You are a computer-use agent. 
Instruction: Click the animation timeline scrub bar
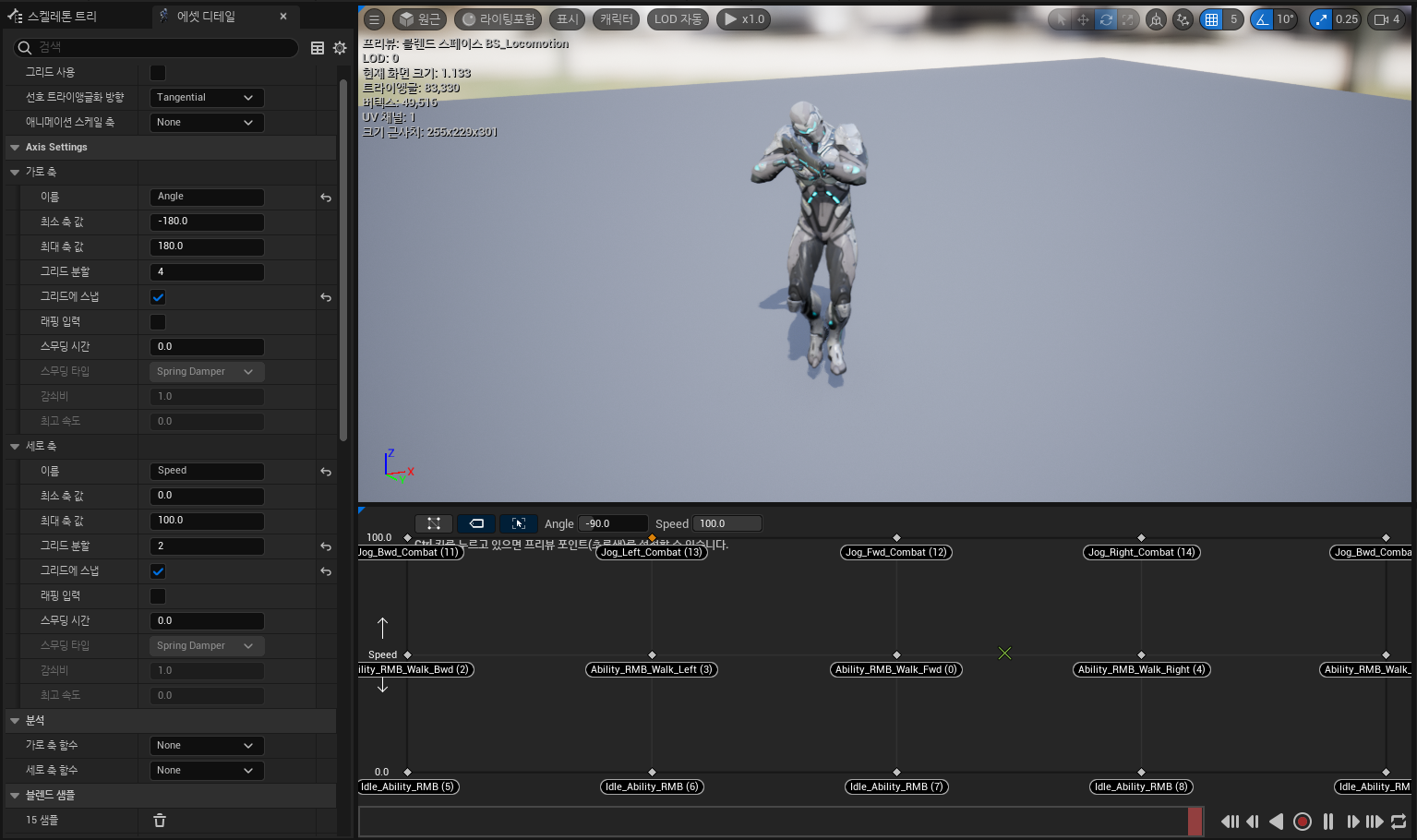tap(774, 822)
